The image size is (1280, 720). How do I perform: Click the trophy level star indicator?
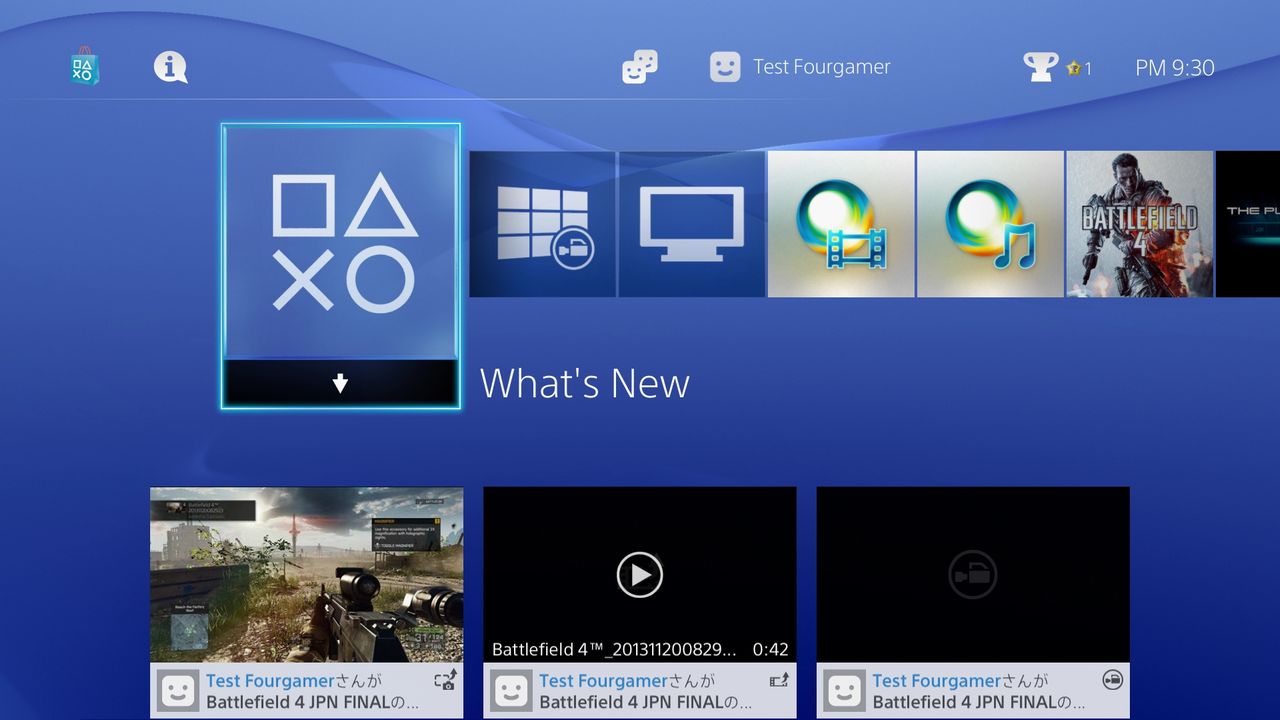click(x=1079, y=68)
